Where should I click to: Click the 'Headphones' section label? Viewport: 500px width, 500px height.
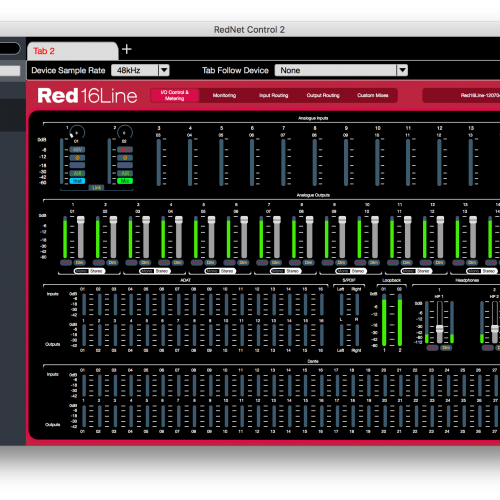click(467, 280)
